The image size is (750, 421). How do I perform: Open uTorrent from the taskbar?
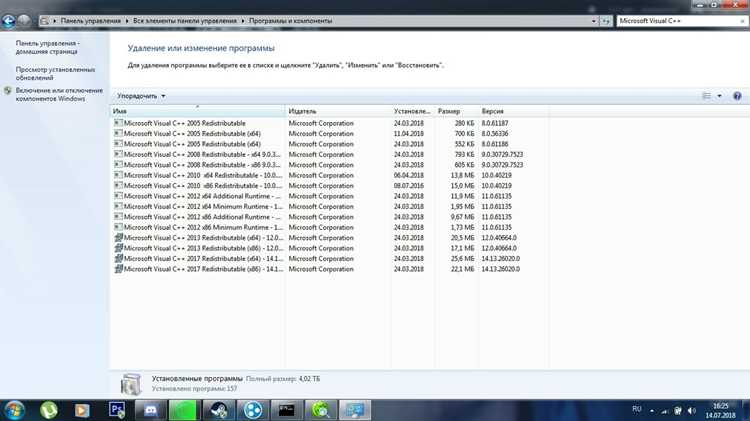[49, 410]
